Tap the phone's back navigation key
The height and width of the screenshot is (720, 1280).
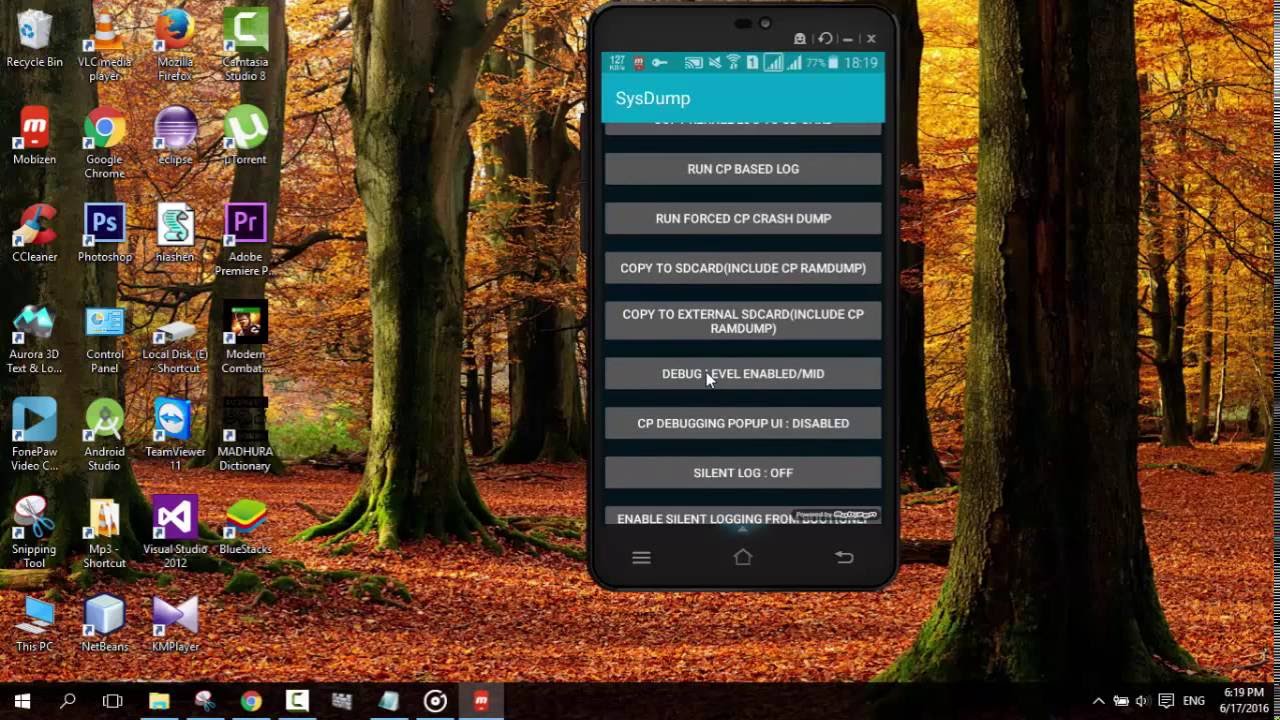[x=844, y=558]
